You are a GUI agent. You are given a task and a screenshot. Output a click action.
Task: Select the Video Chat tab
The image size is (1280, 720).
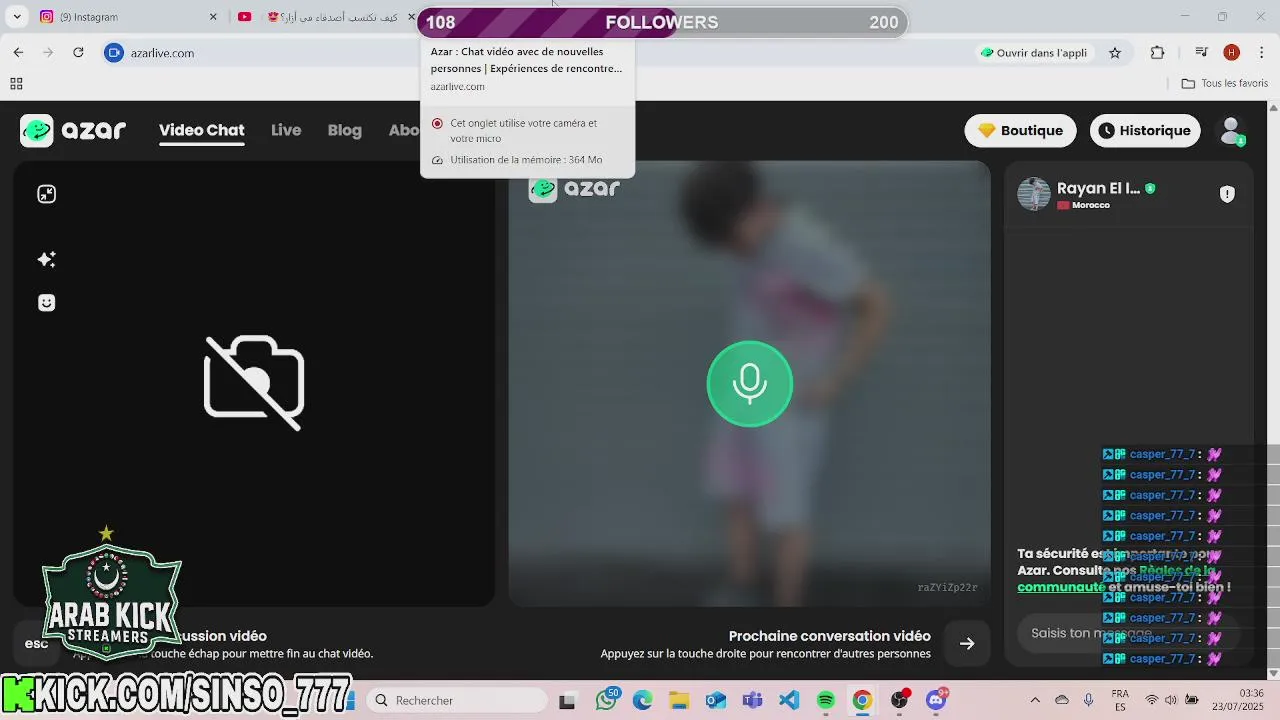tap(201, 130)
